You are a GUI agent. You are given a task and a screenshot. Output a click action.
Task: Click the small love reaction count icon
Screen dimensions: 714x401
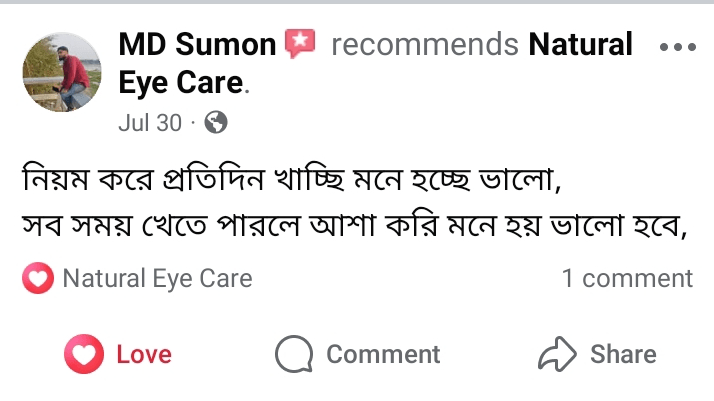[x=38, y=278]
